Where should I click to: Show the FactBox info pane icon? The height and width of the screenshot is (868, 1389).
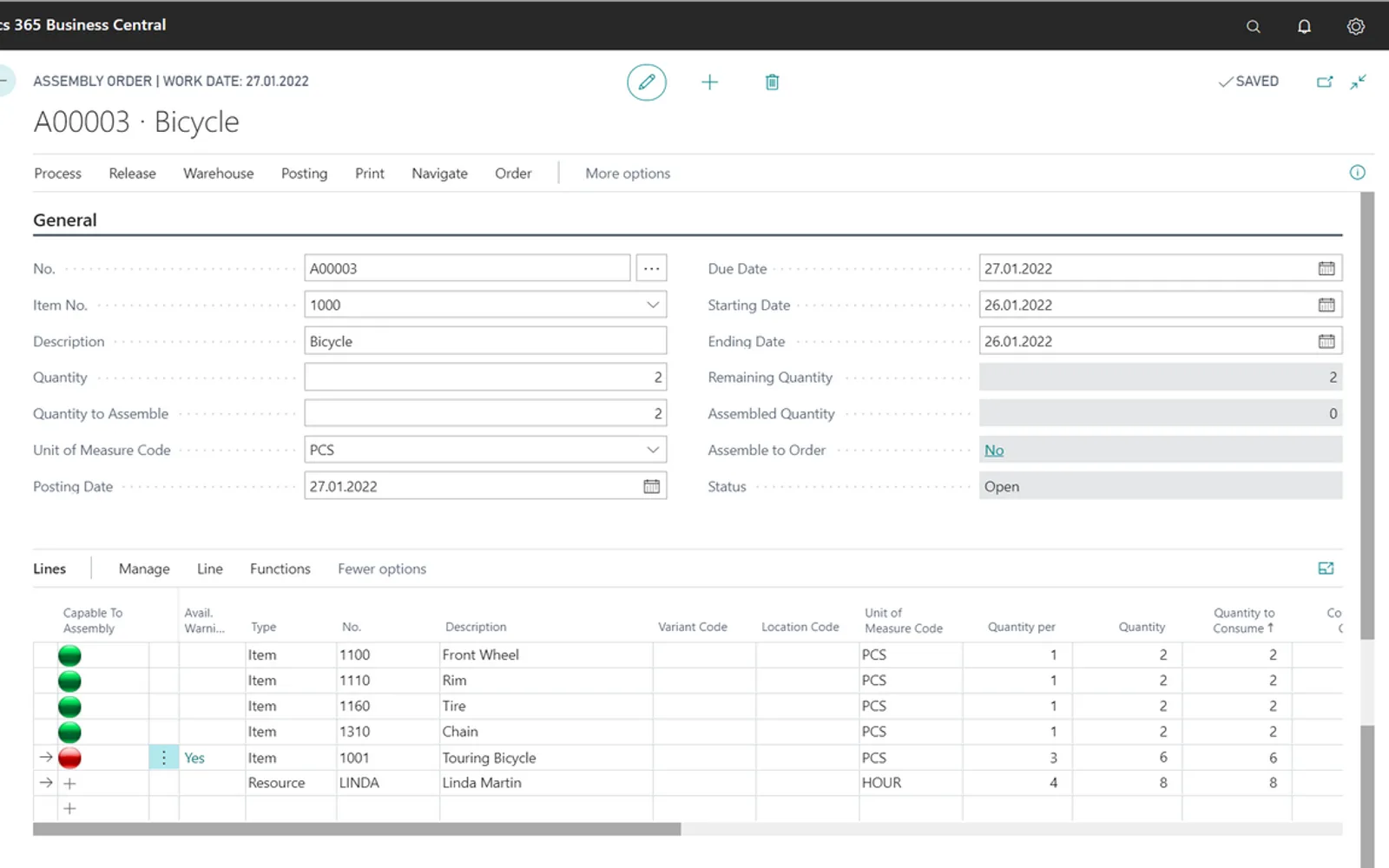point(1357,173)
